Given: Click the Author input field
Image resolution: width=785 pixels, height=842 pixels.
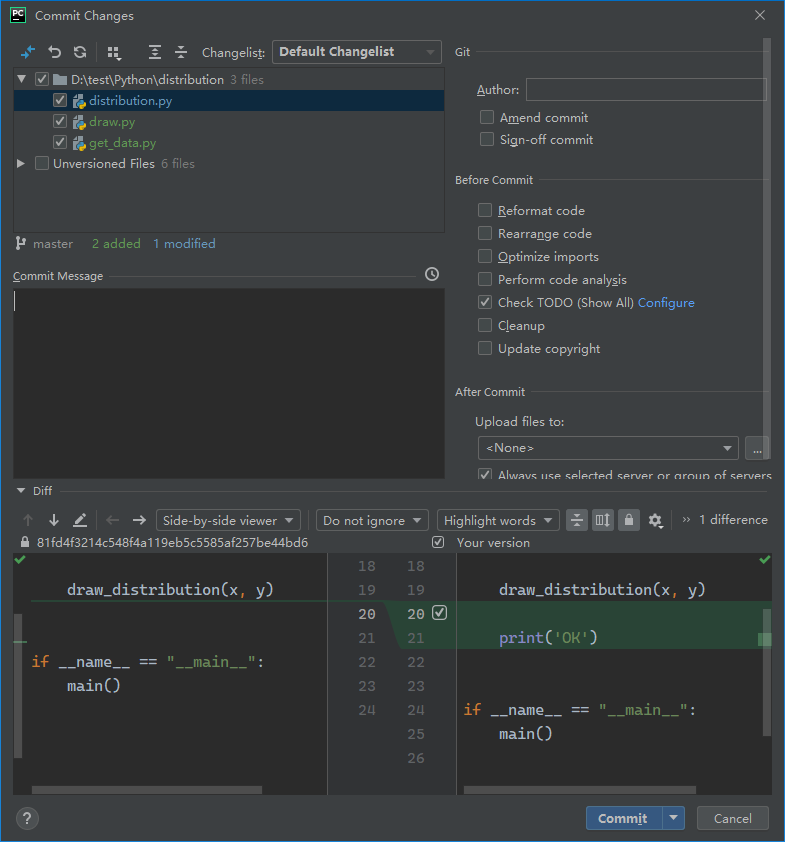Looking at the screenshot, I should [x=646, y=90].
